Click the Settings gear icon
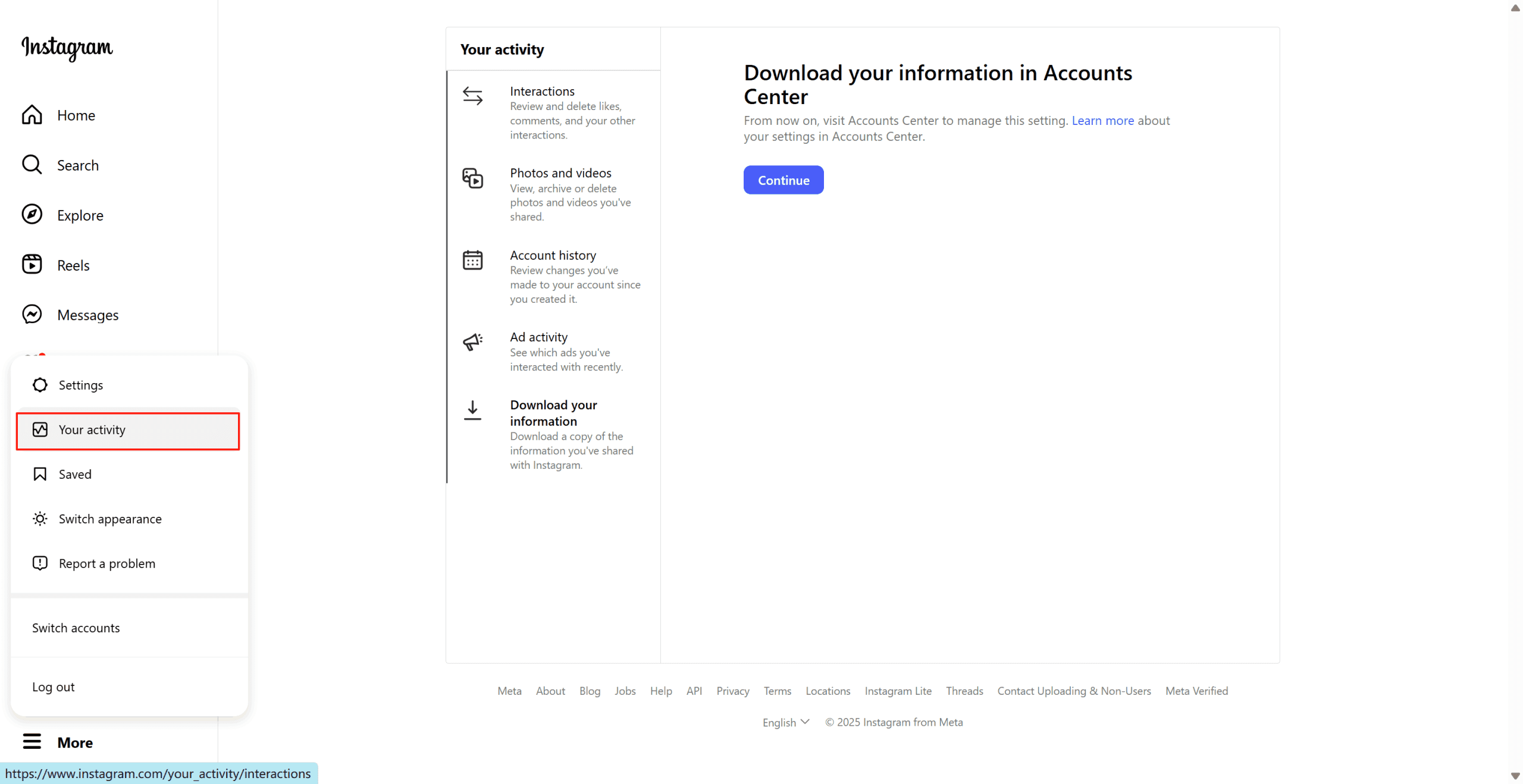The image size is (1523, 784). click(x=40, y=385)
